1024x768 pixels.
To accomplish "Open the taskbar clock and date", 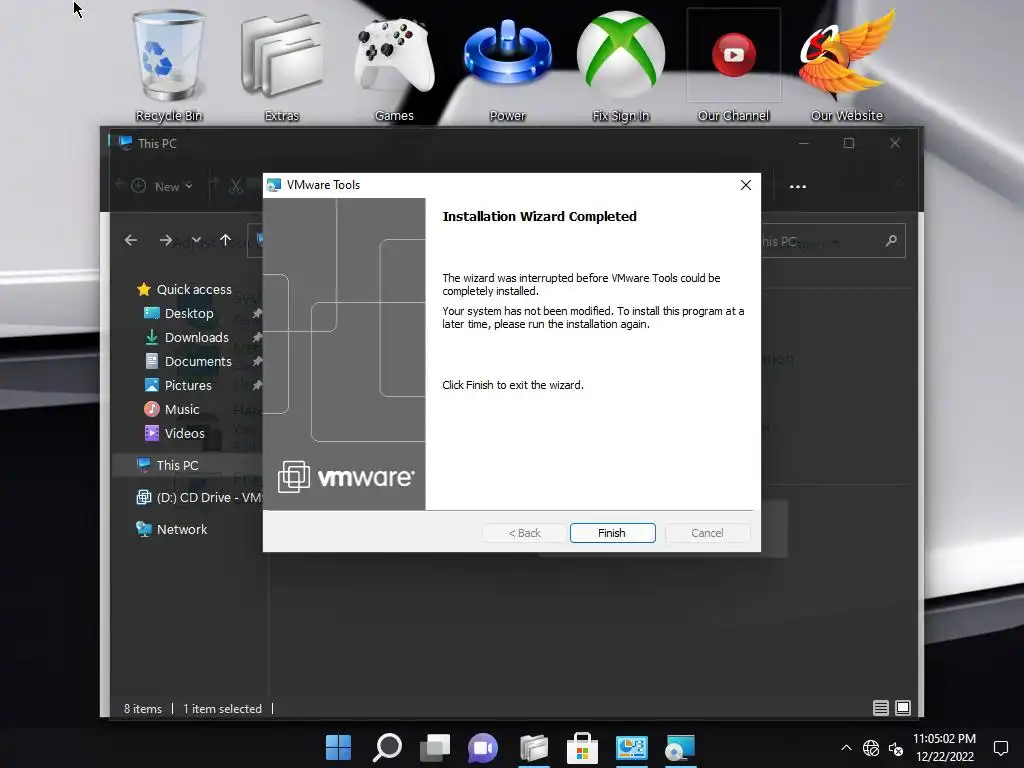I will pyautogui.click(x=944, y=748).
